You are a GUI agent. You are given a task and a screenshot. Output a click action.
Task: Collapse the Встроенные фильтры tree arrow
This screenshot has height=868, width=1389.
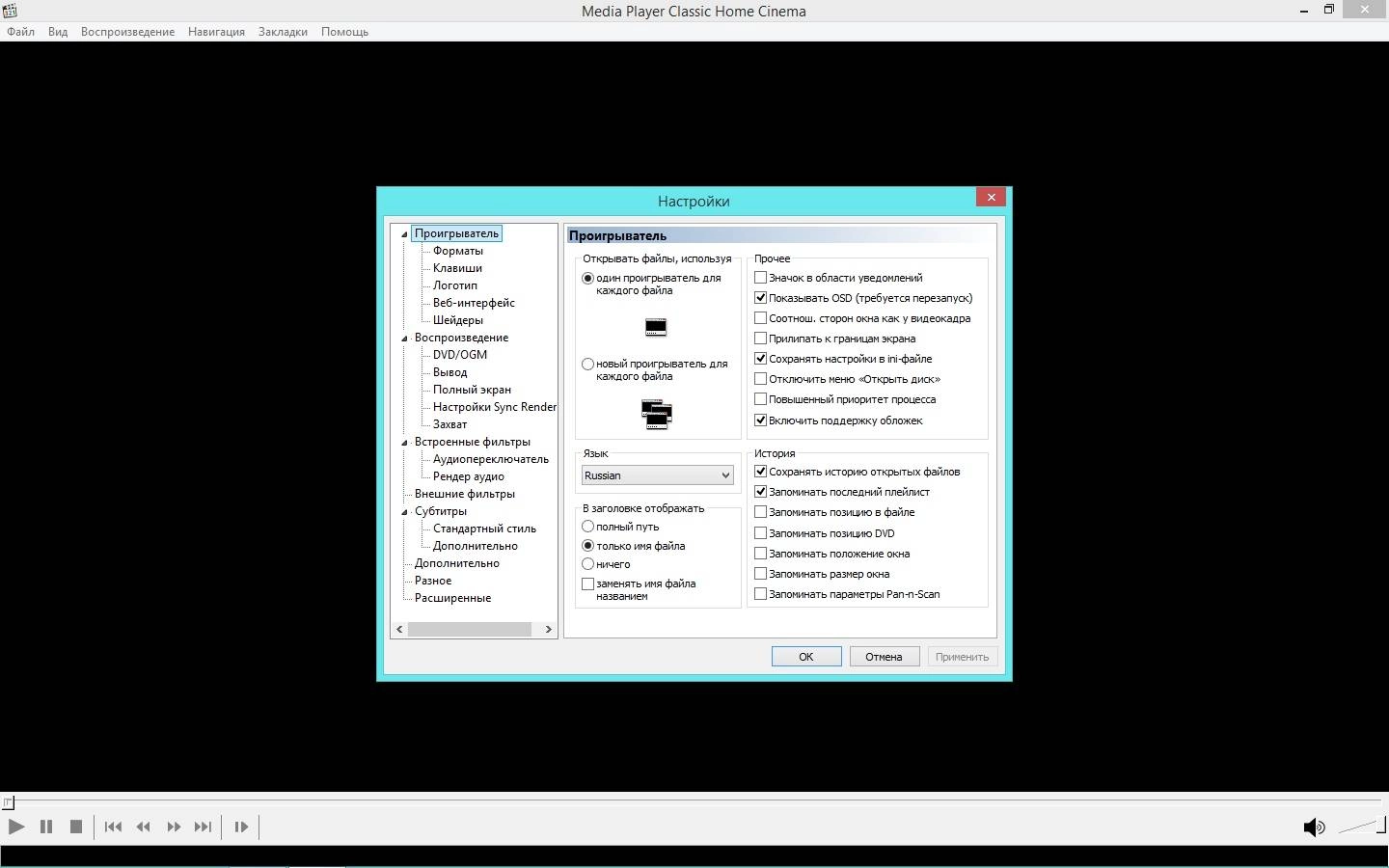[405, 443]
